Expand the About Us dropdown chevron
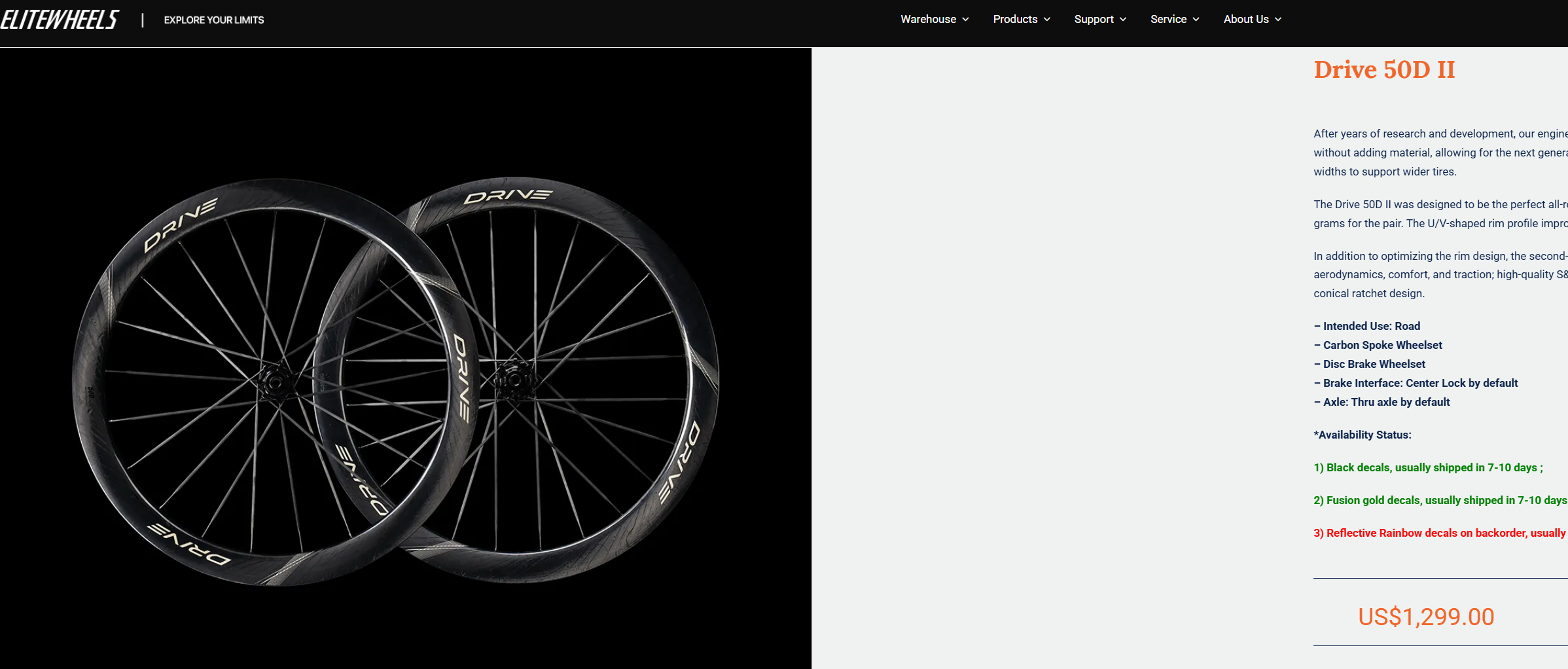Image resolution: width=1568 pixels, height=669 pixels. coord(1278,20)
